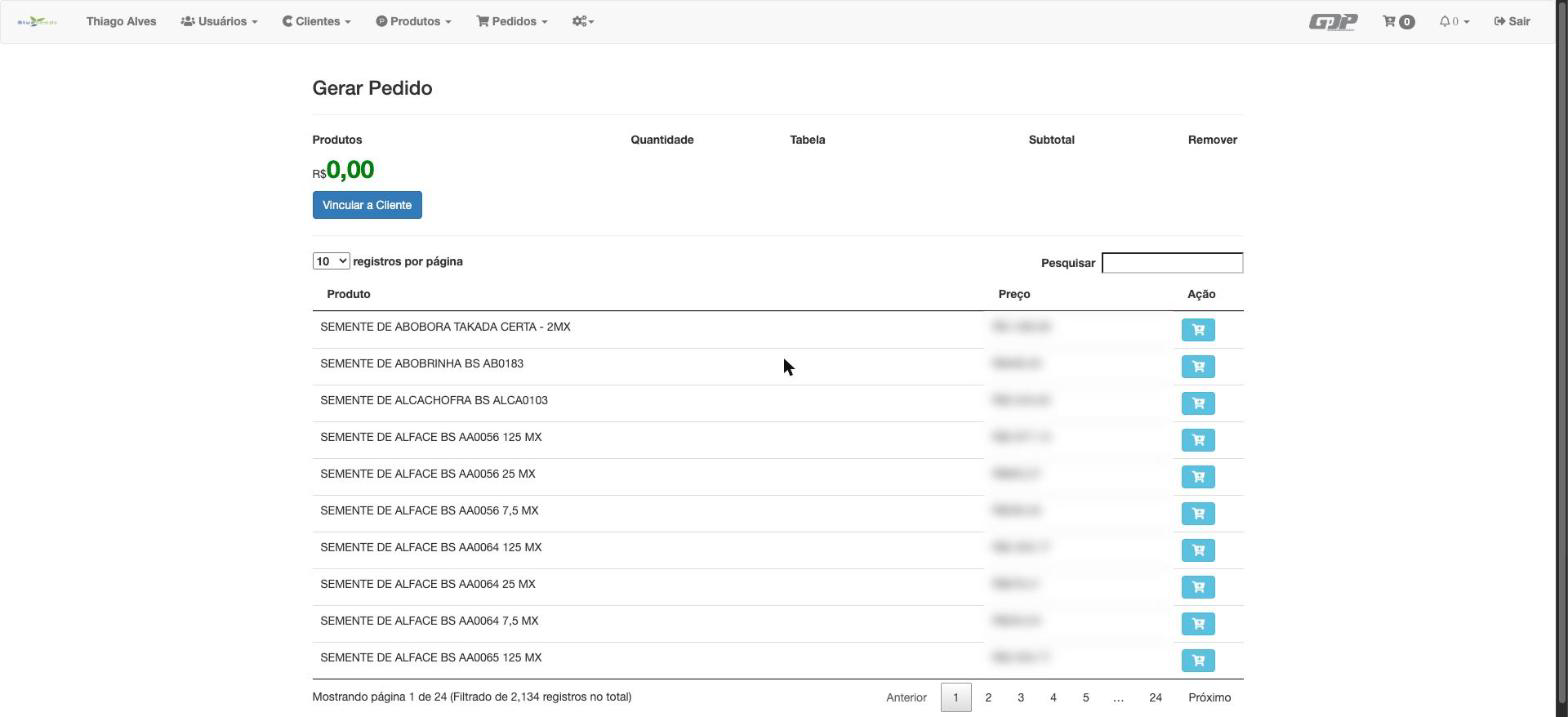Add SEMENTE DE ABOBORA TAKADA CERTA to cart
1568x717 pixels.
coord(1198,330)
